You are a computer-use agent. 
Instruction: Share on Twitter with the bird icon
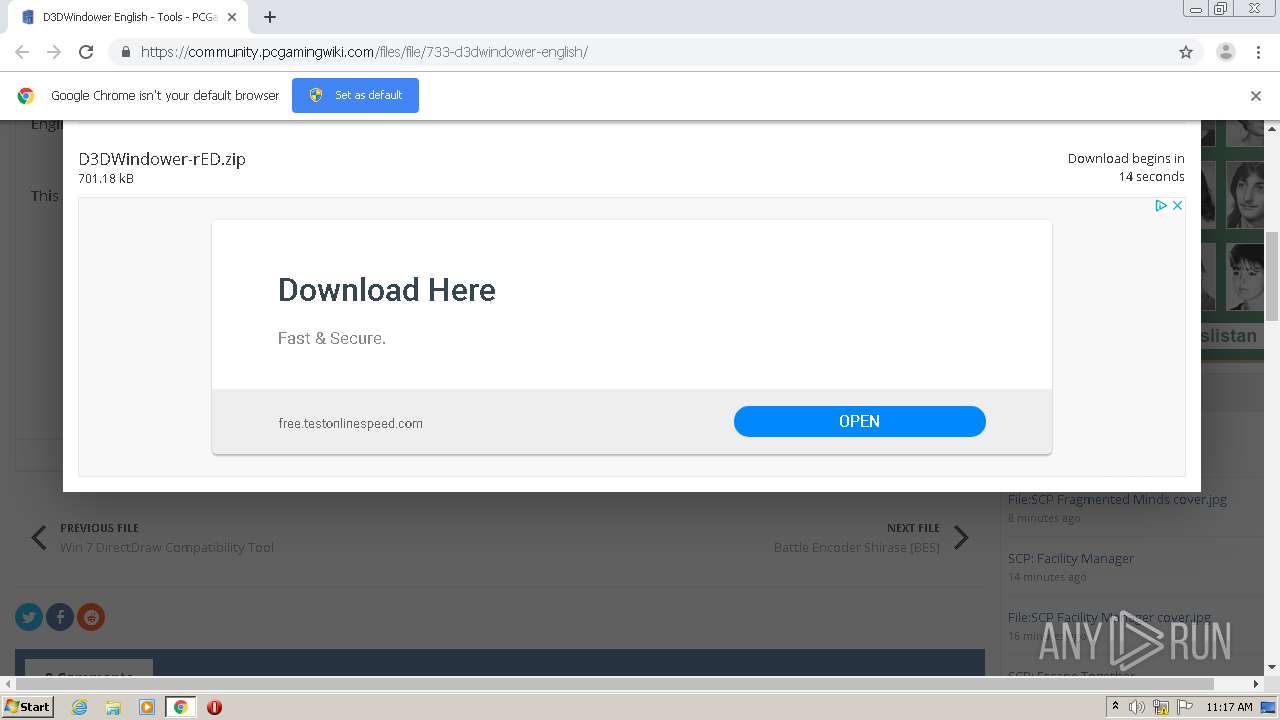(x=29, y=617)
